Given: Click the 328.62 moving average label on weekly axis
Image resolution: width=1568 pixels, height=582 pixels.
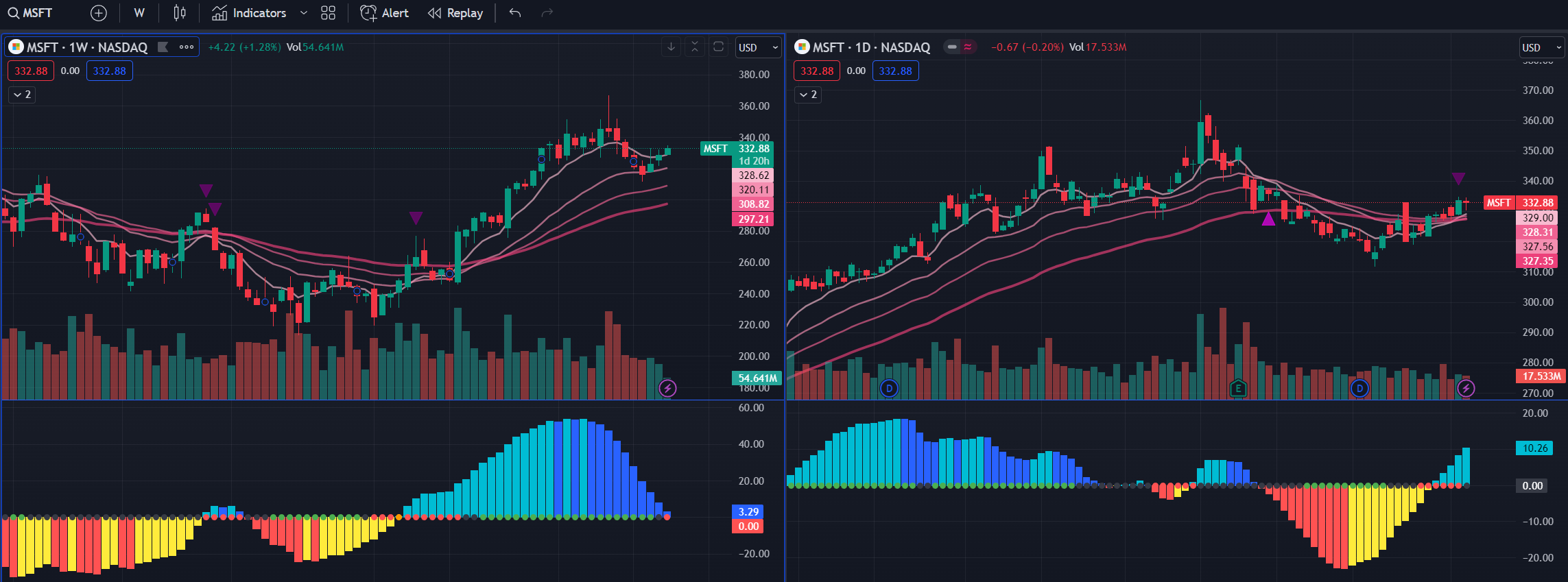Looking at the screenshot, I should (x=753, y=175).
